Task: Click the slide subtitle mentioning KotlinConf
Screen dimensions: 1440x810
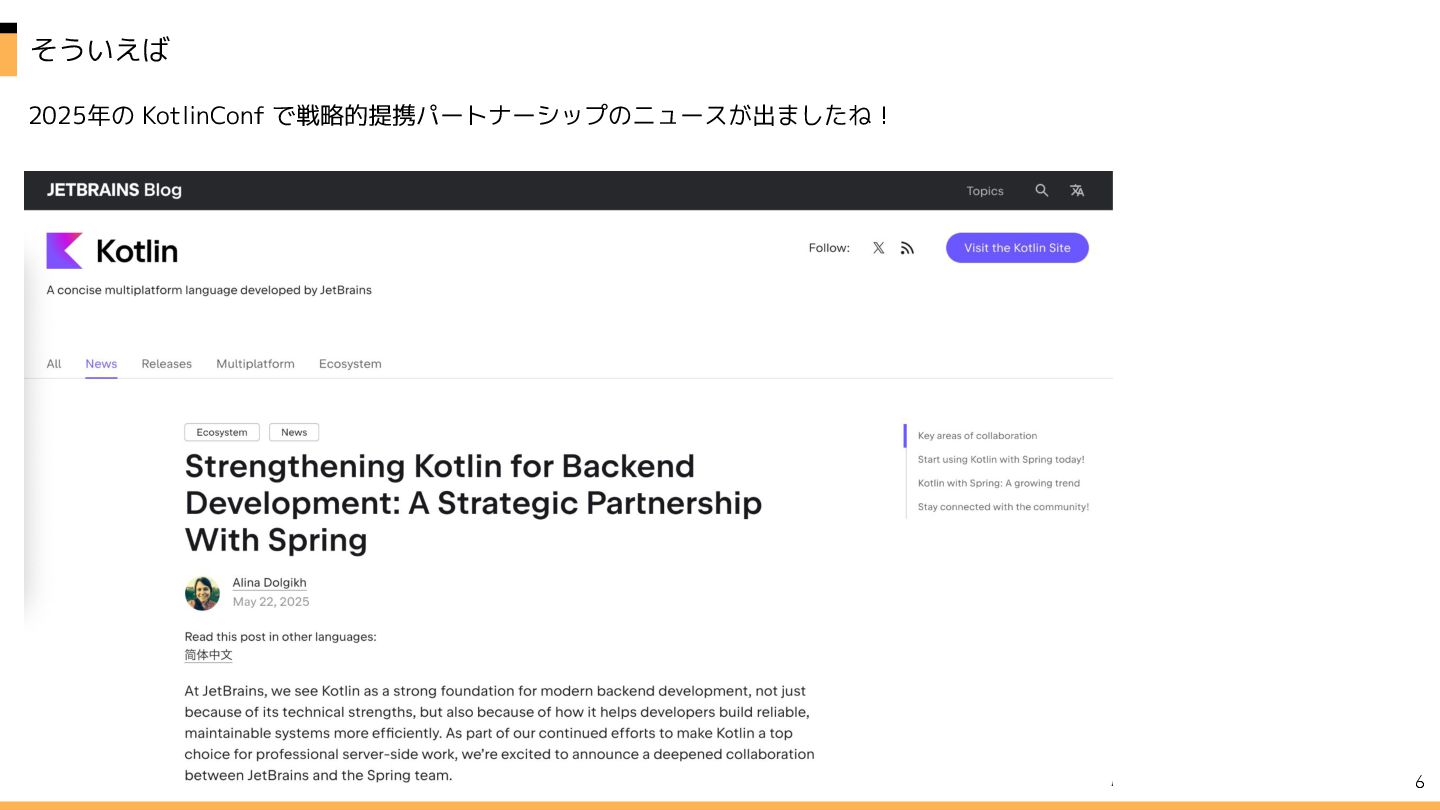Action: [459, 116]
